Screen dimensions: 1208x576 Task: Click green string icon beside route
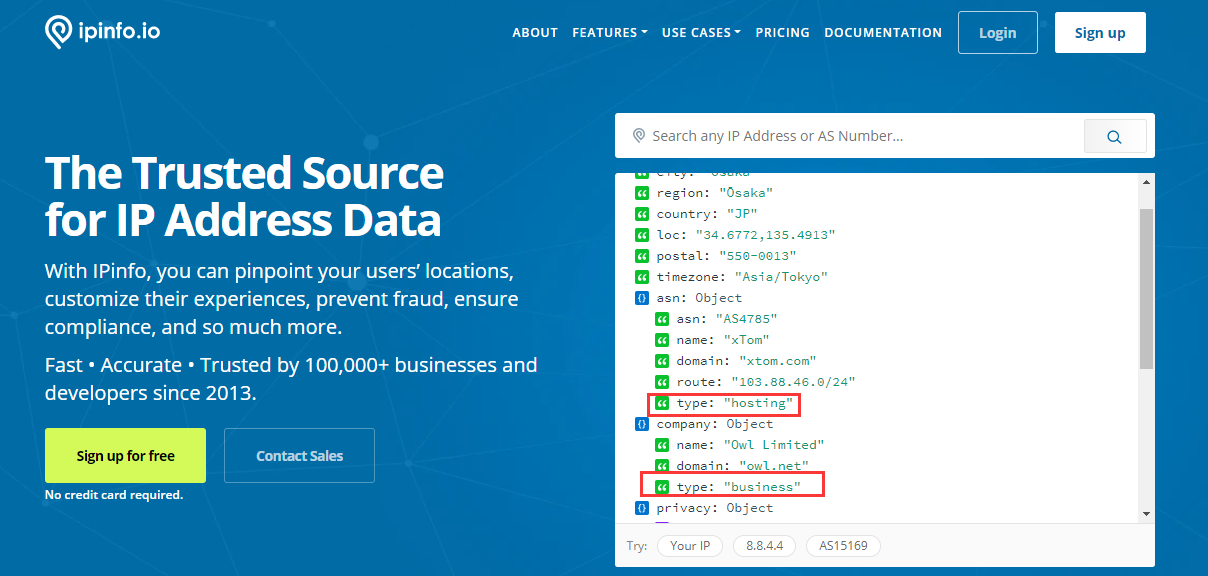[x=662, y=382]
